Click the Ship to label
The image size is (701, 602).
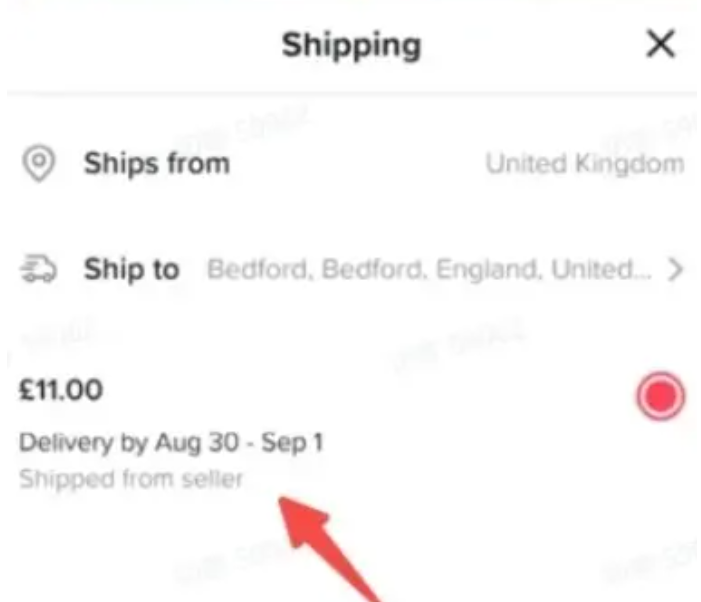[x=131, y=270]
